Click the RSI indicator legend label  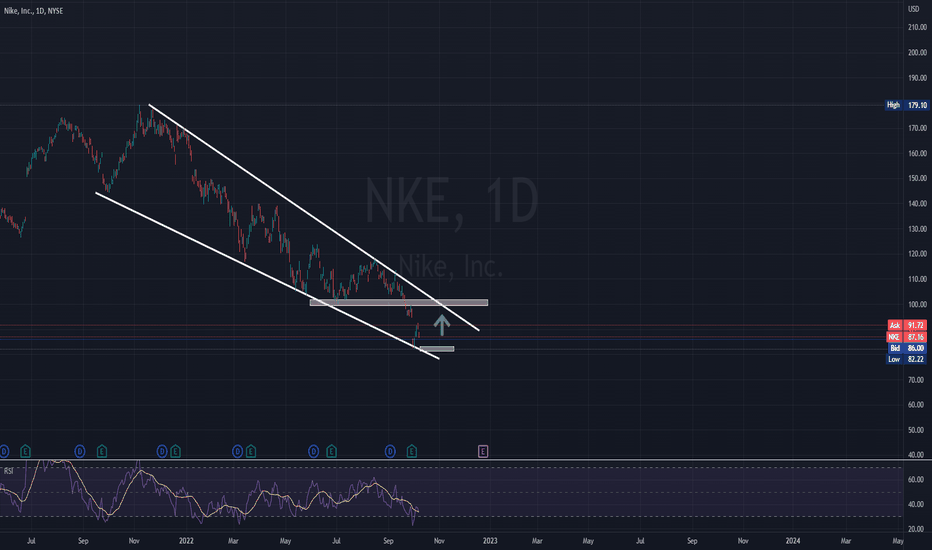(x=8, y=470)
